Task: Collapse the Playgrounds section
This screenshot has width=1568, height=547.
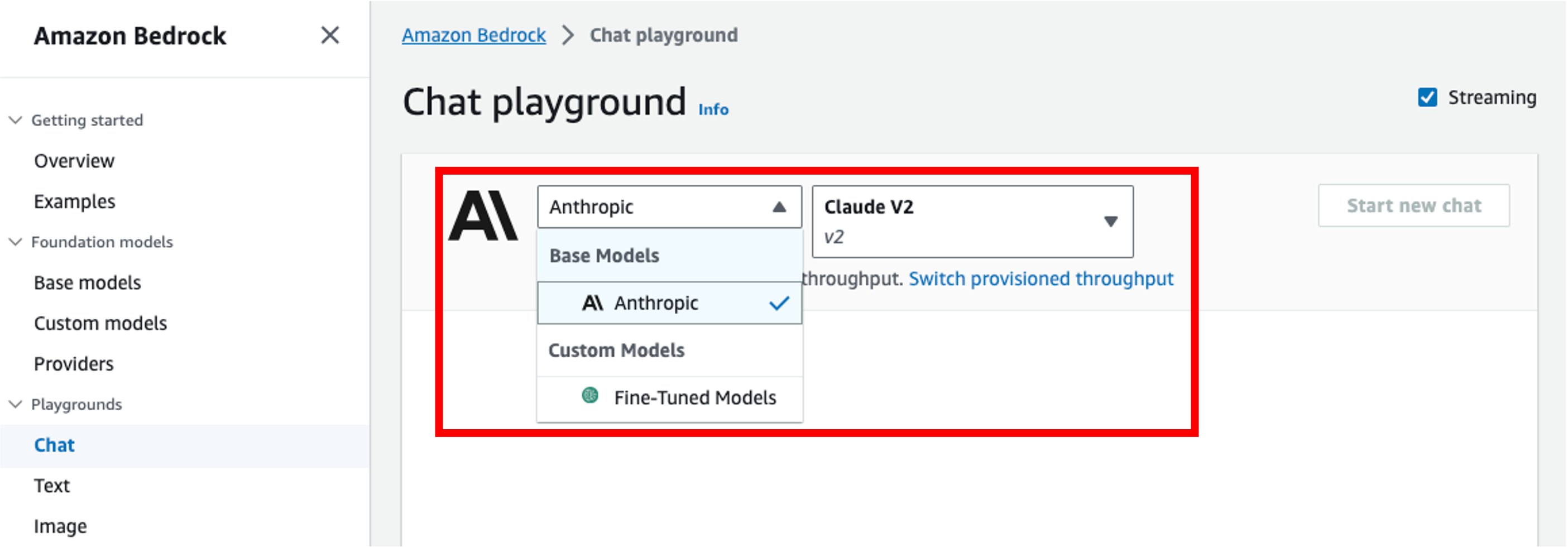Action: [16, 404]
